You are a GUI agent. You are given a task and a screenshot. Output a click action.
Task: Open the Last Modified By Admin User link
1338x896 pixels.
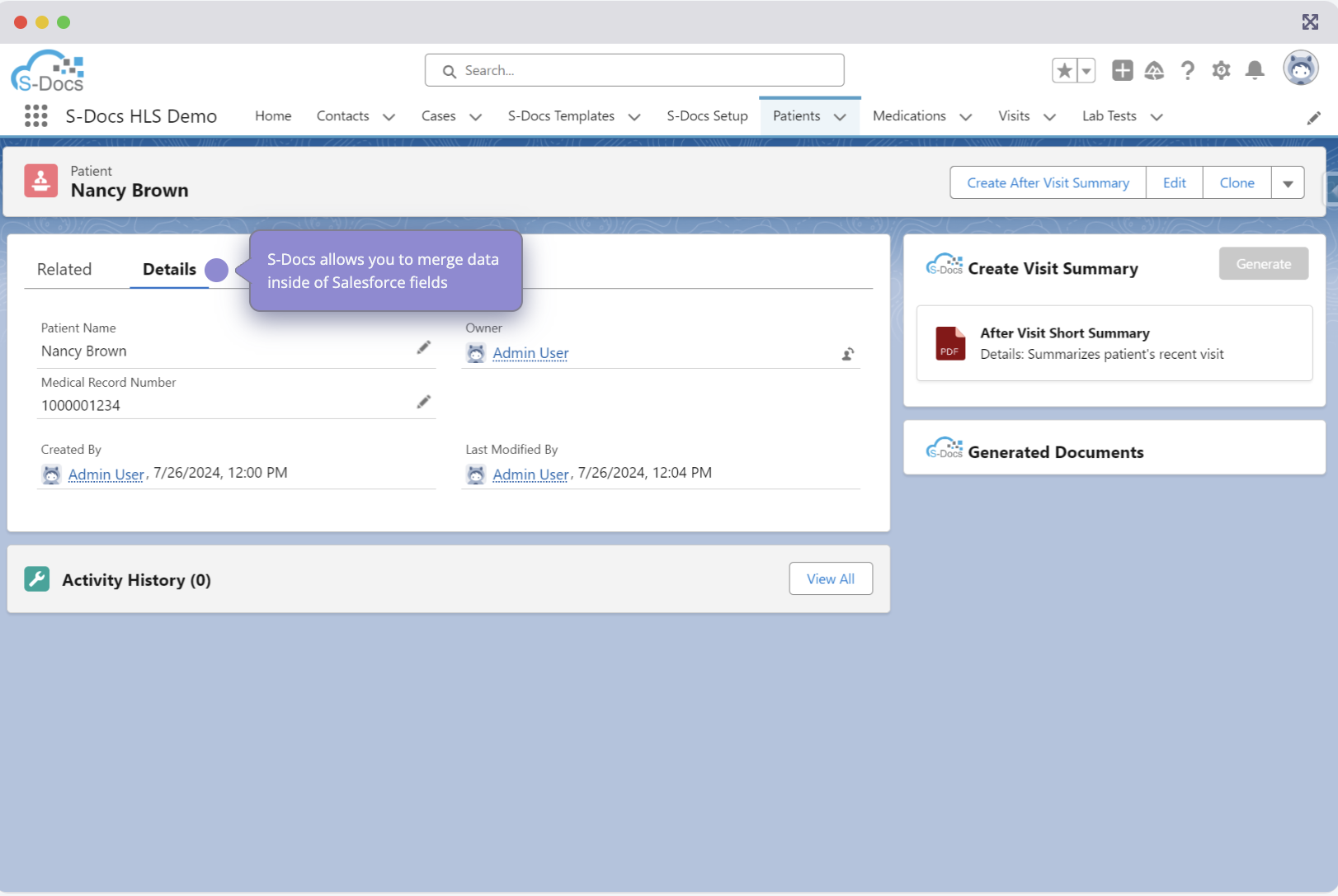point(530,474)
